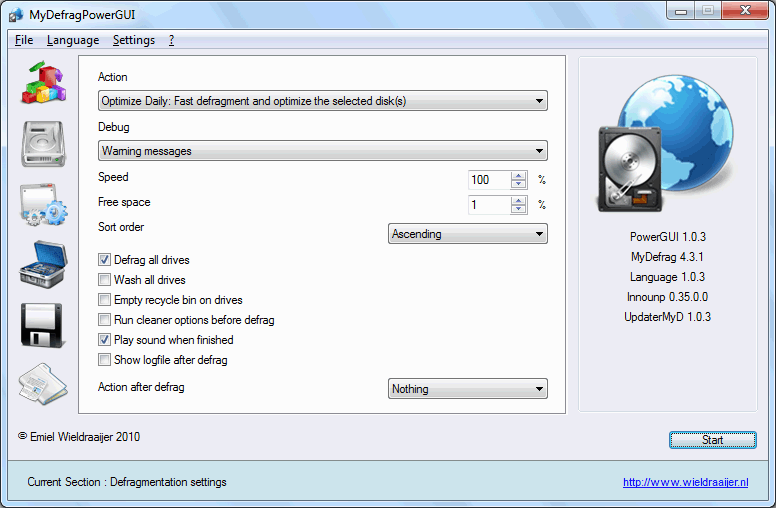The height and width of the screenshot is (508, 776).
Task: Select the hard drive sidebar icon
Action: [44, 144]
